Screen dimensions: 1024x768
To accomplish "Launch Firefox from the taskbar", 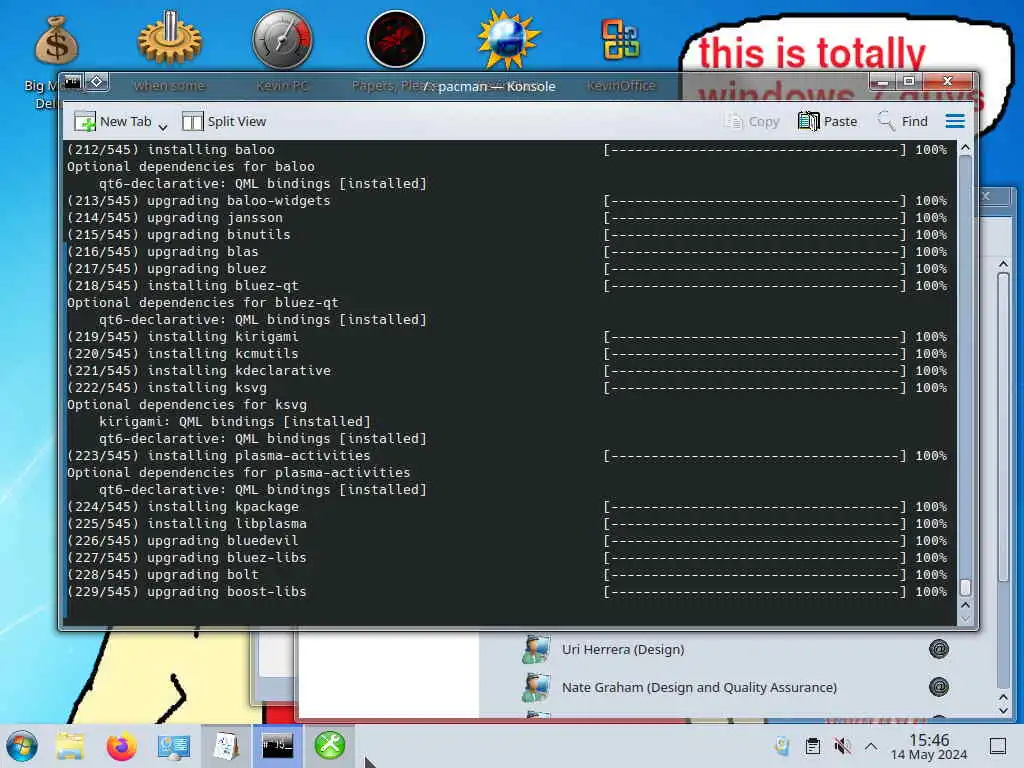I will [x=121, y=746].
